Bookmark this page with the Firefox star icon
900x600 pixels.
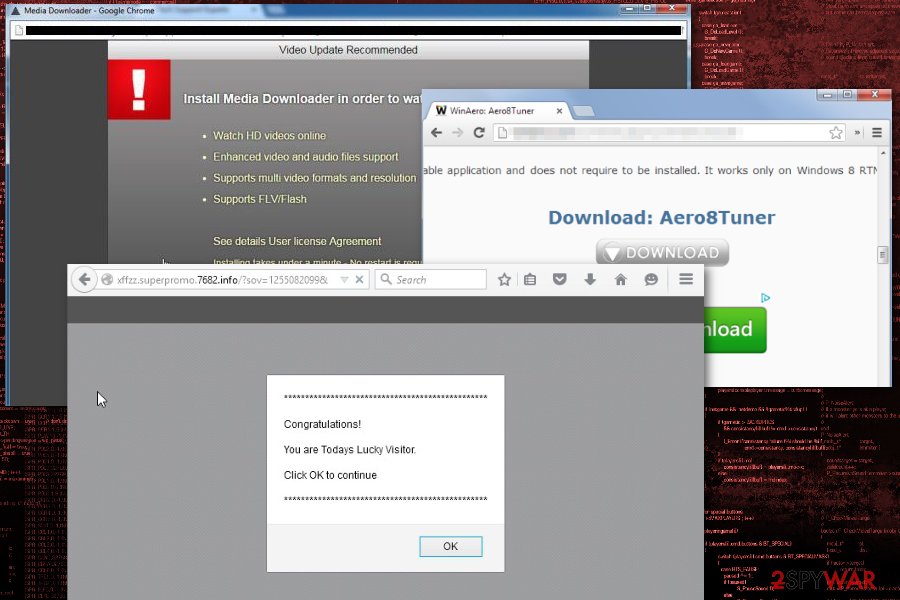(504, 280)
